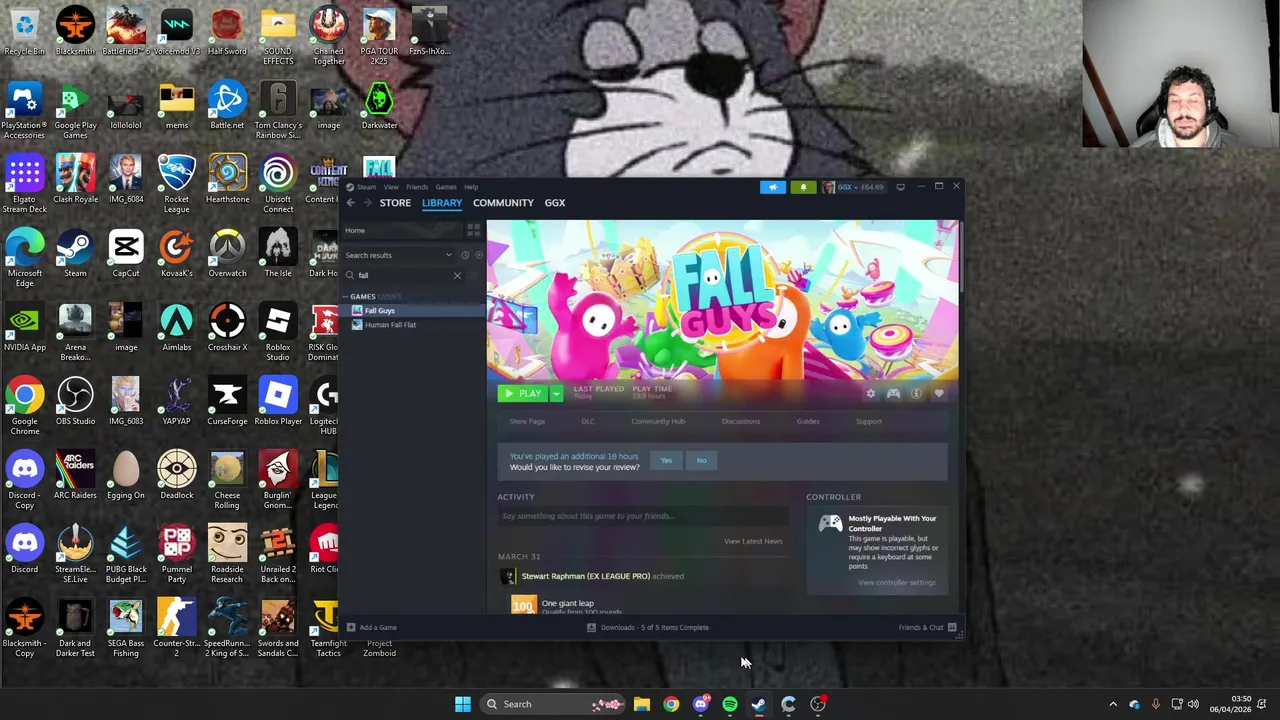1280x720 pixels.
Task: Click Add a Game at bottom left
Action: [372, 628]
